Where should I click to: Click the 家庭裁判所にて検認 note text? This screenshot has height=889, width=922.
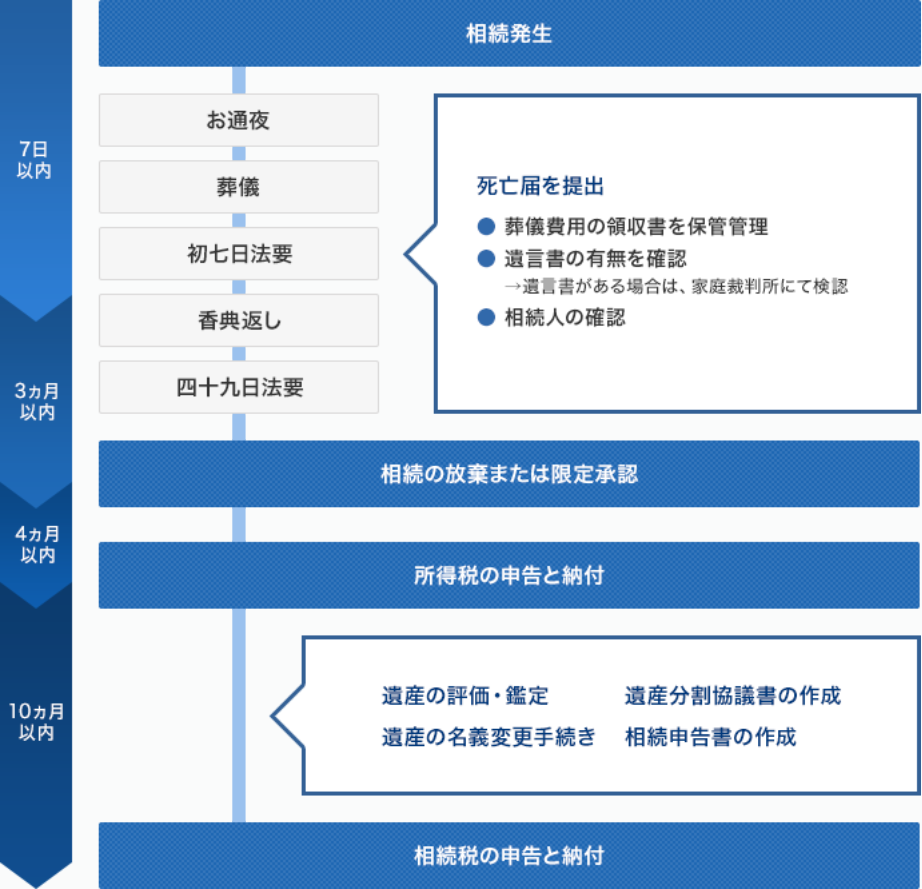pos(676,287)
